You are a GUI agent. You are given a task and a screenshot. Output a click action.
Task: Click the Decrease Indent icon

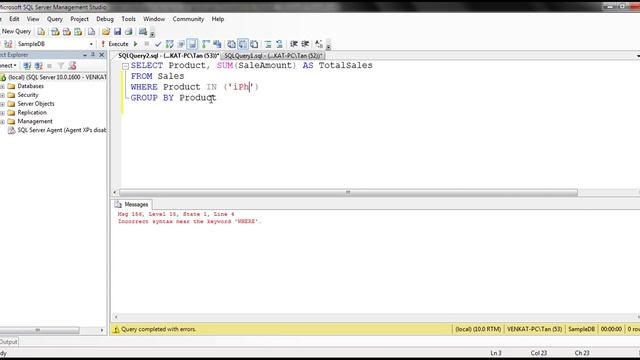[293, 44]
